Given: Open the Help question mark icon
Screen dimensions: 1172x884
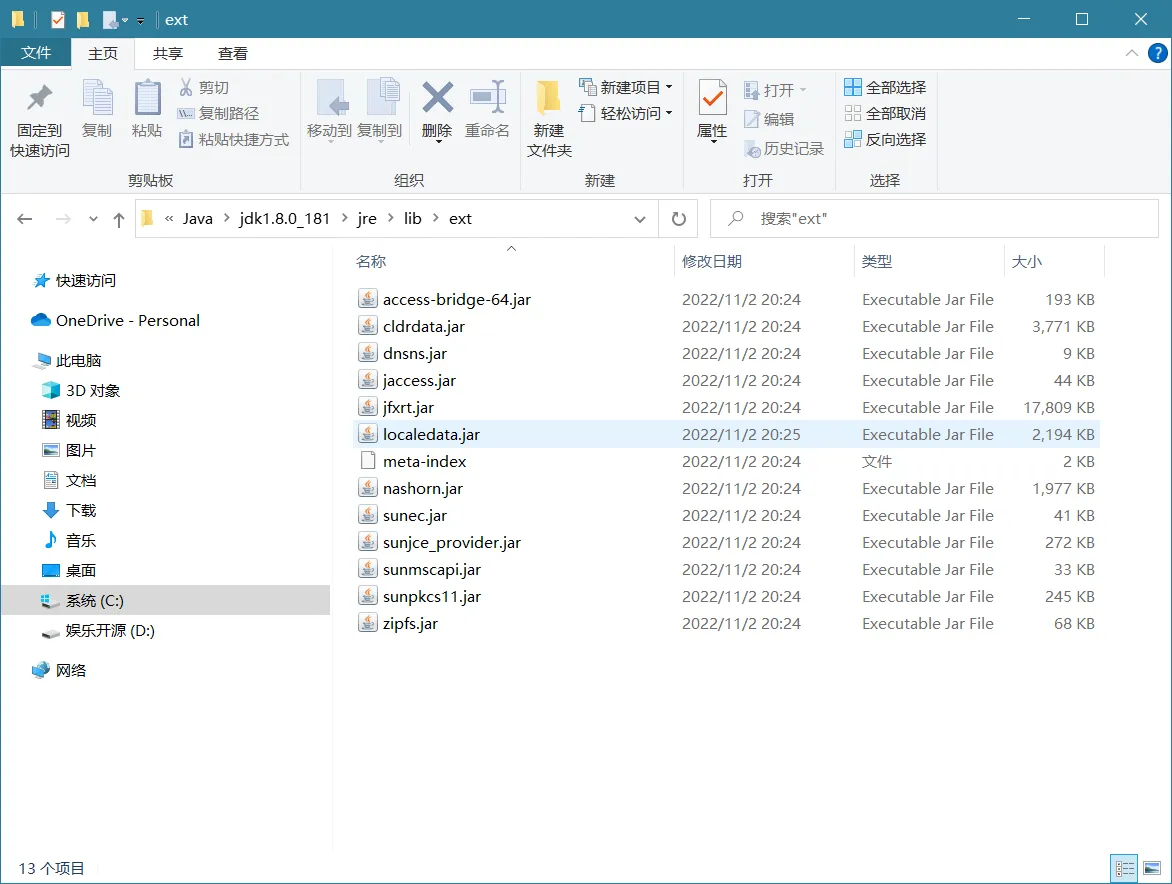Looking at the screenshot, I should [x=1158, y=53].
